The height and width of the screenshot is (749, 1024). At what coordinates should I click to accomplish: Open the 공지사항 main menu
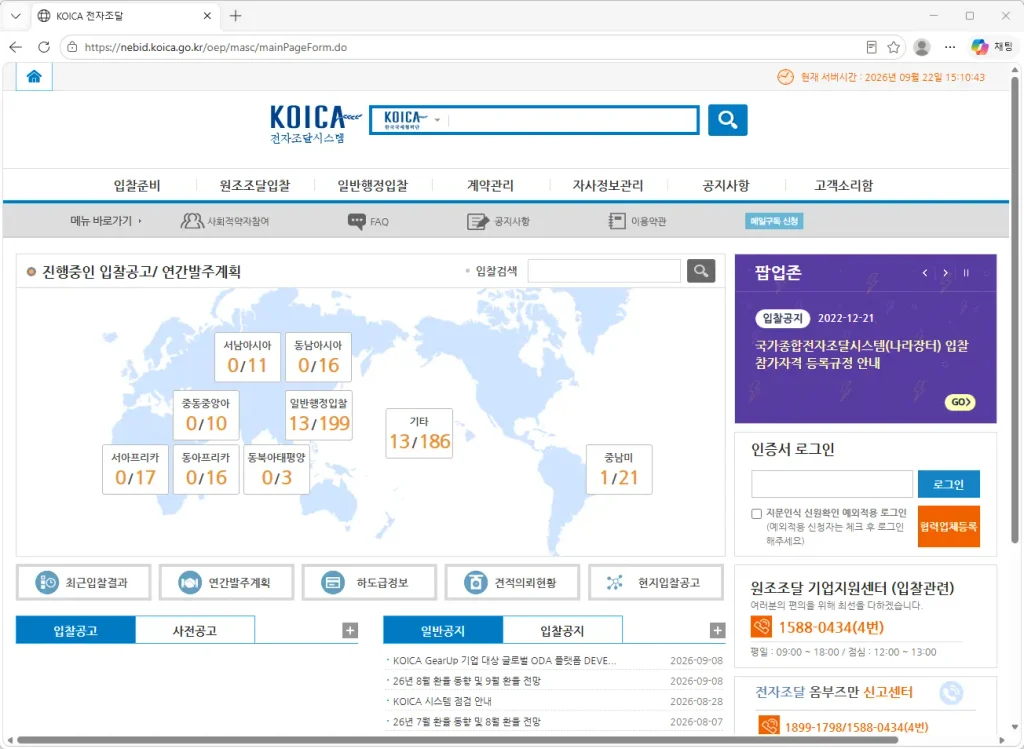(x=726, y=185)
